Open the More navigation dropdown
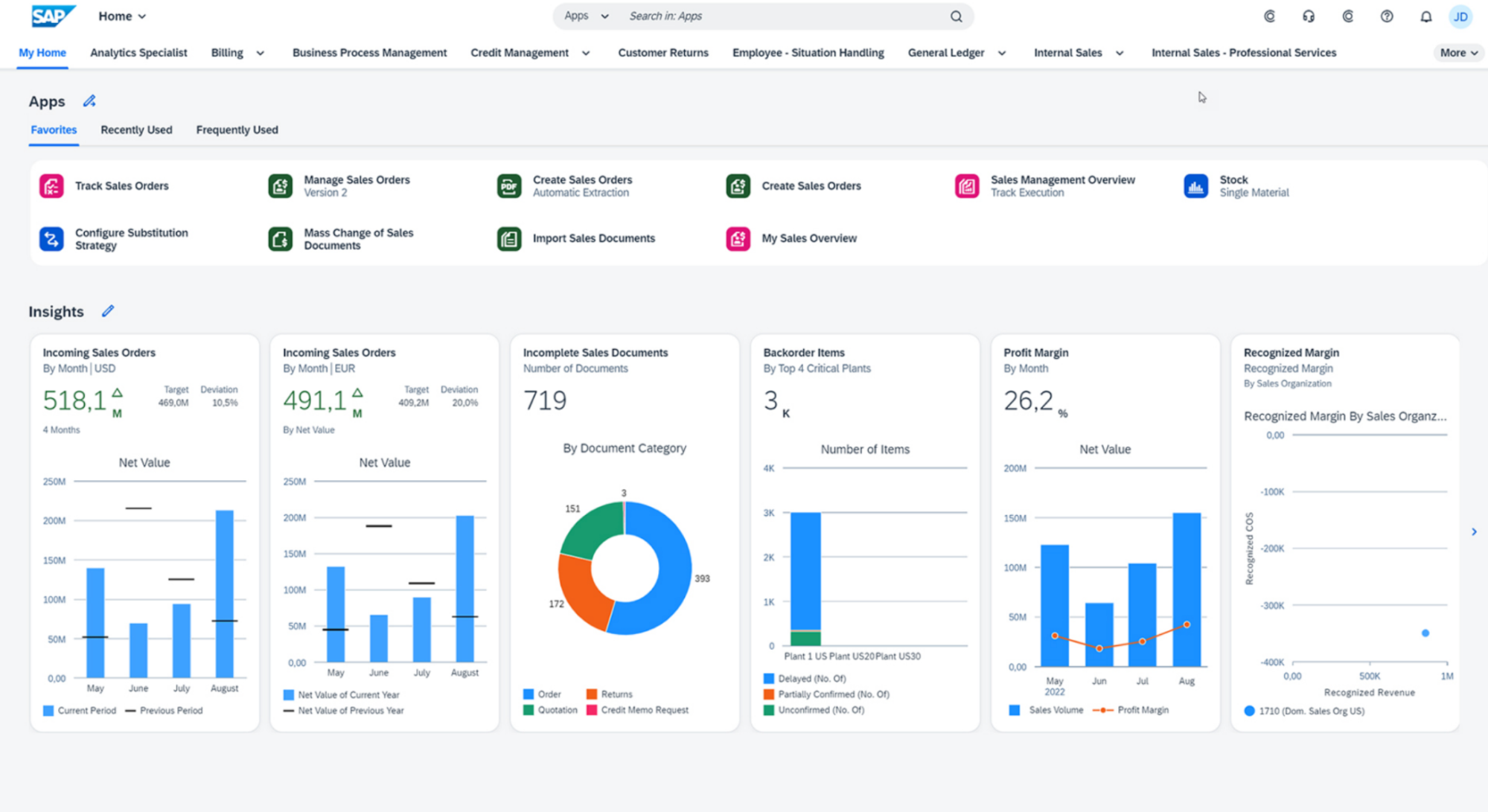1488x812 pixels. click(x=1457, y=53)
